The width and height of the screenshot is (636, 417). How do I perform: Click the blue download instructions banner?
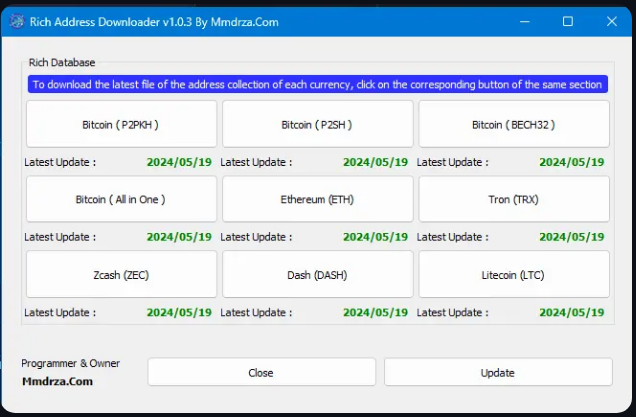(x=317, y=85)
